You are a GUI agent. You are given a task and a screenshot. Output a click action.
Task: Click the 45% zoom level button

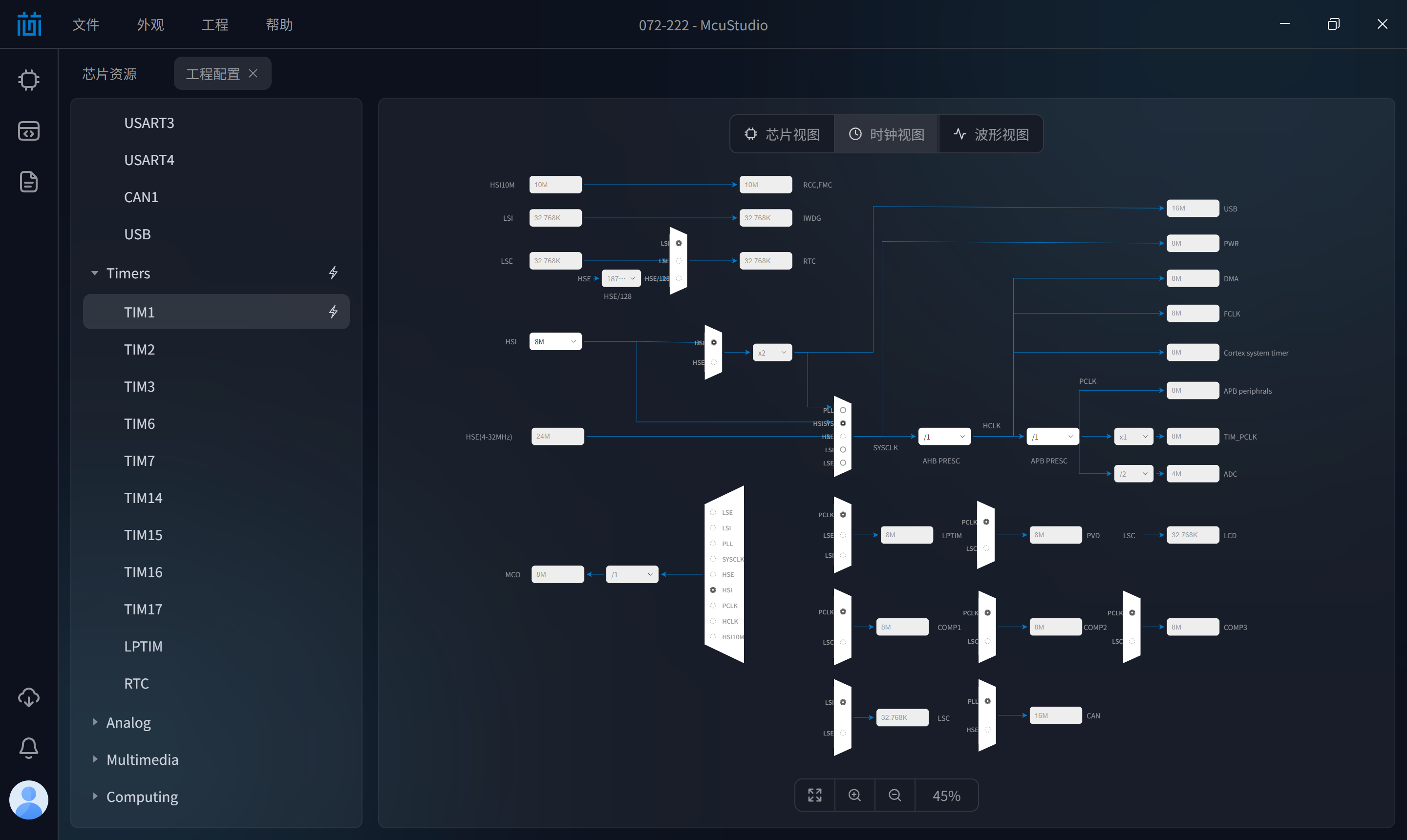point(946,795)
